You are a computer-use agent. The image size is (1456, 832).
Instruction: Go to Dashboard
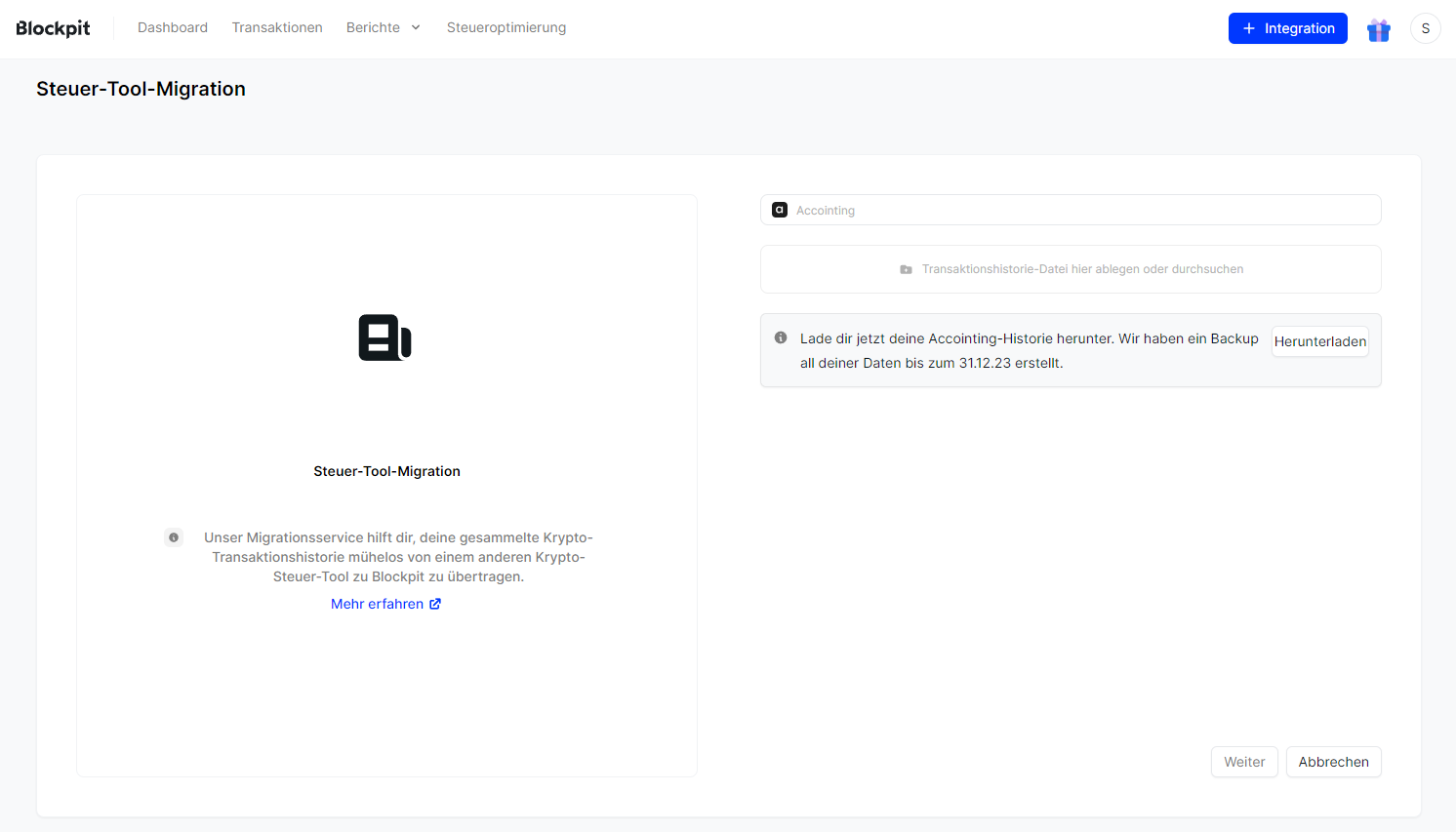point(173,27)
